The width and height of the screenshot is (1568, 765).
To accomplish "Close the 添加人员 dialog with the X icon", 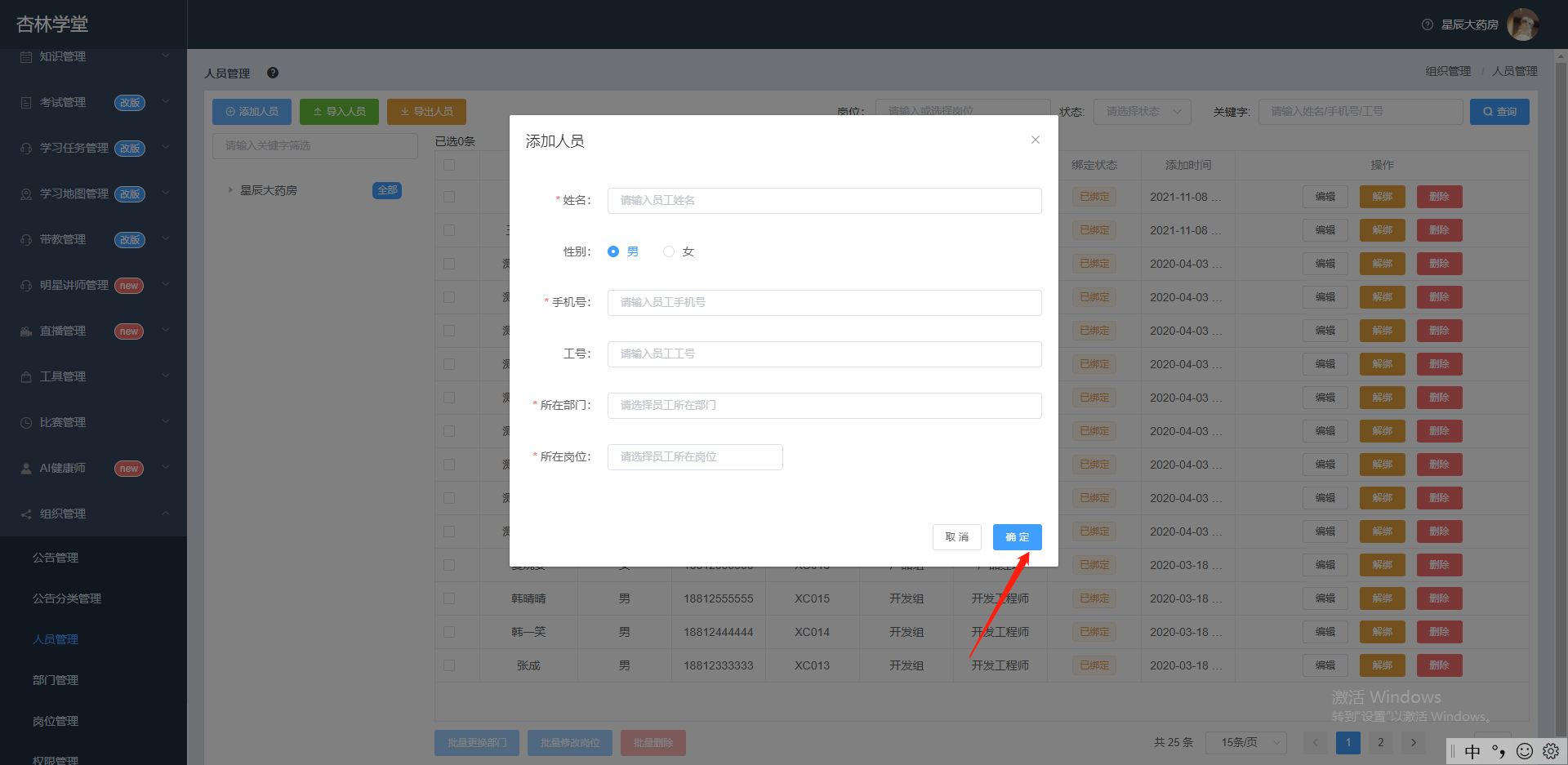I will point(1035,140).
